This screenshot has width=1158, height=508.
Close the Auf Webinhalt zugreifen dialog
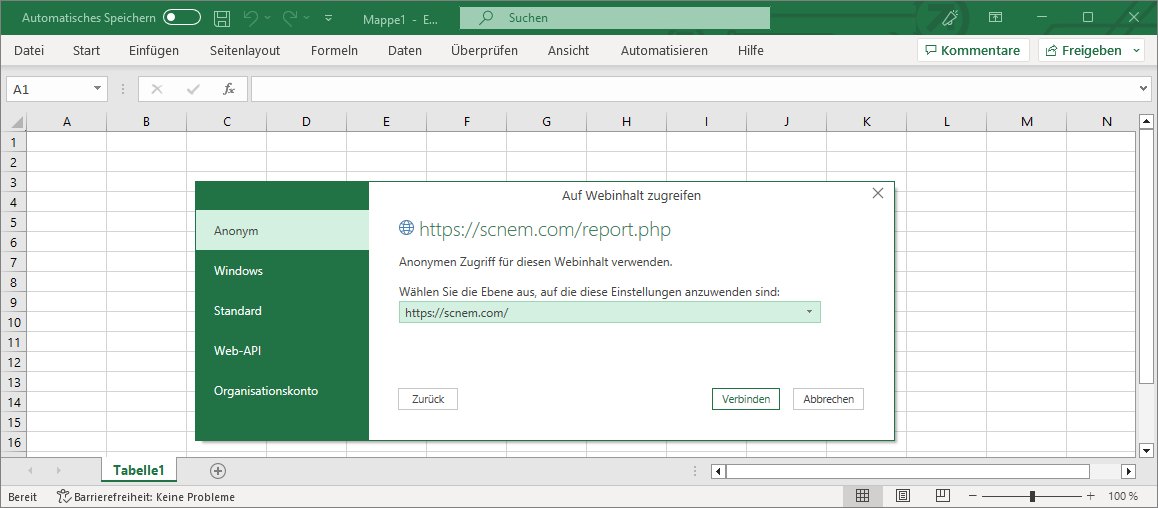click(x=877, y=193)
